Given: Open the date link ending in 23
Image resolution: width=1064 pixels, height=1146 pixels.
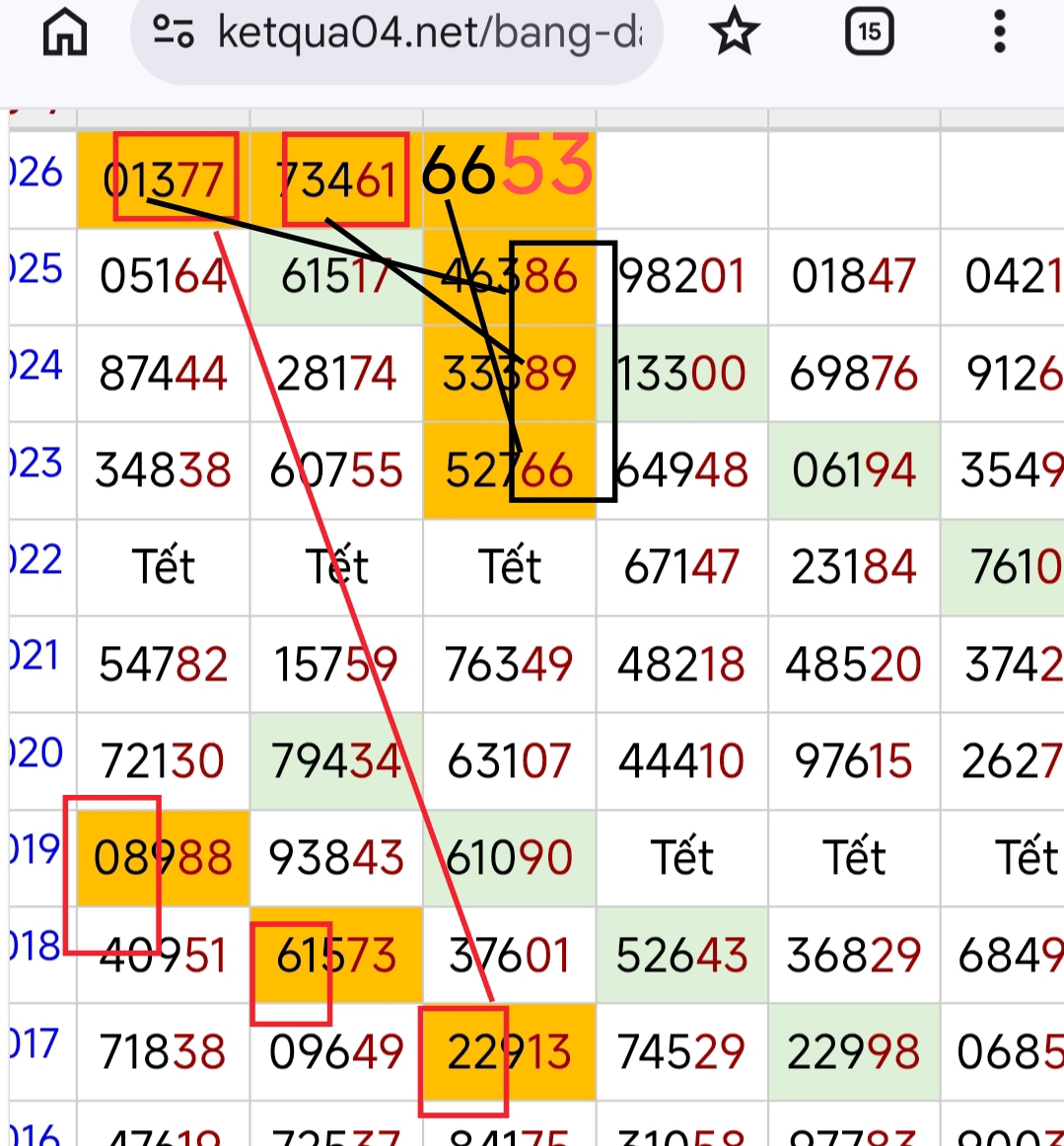Looking at the screenshot, I should pos(36,464).
